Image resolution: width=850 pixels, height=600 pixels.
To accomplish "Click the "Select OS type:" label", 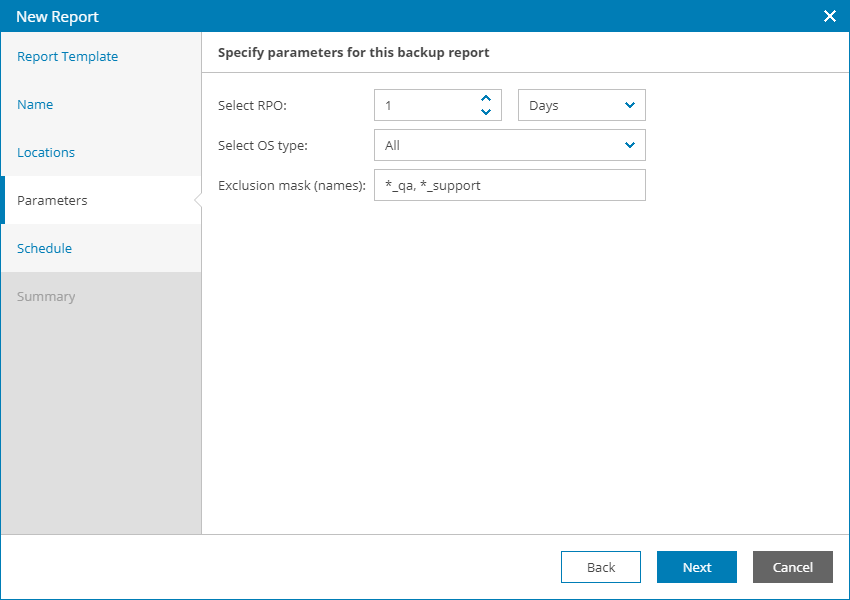I will pyautogui.click(x=263, y=145).
